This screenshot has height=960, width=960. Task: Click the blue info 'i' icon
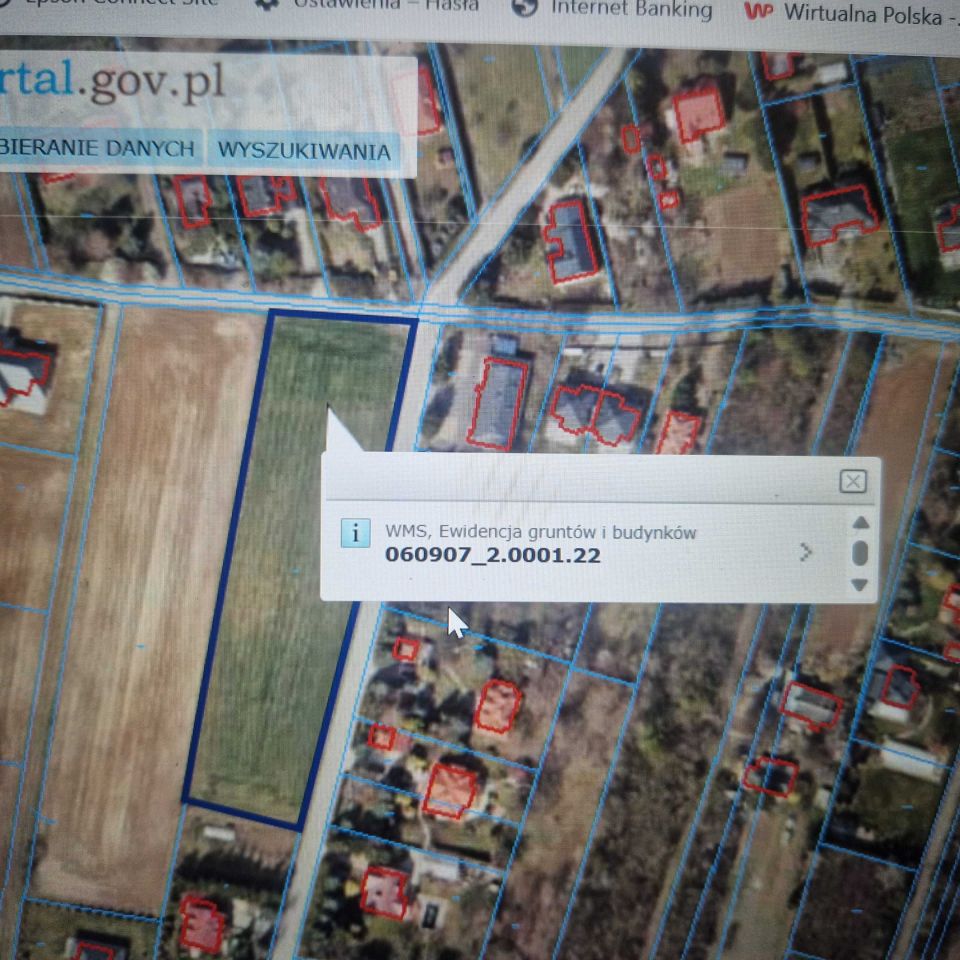tap(355, 533)
